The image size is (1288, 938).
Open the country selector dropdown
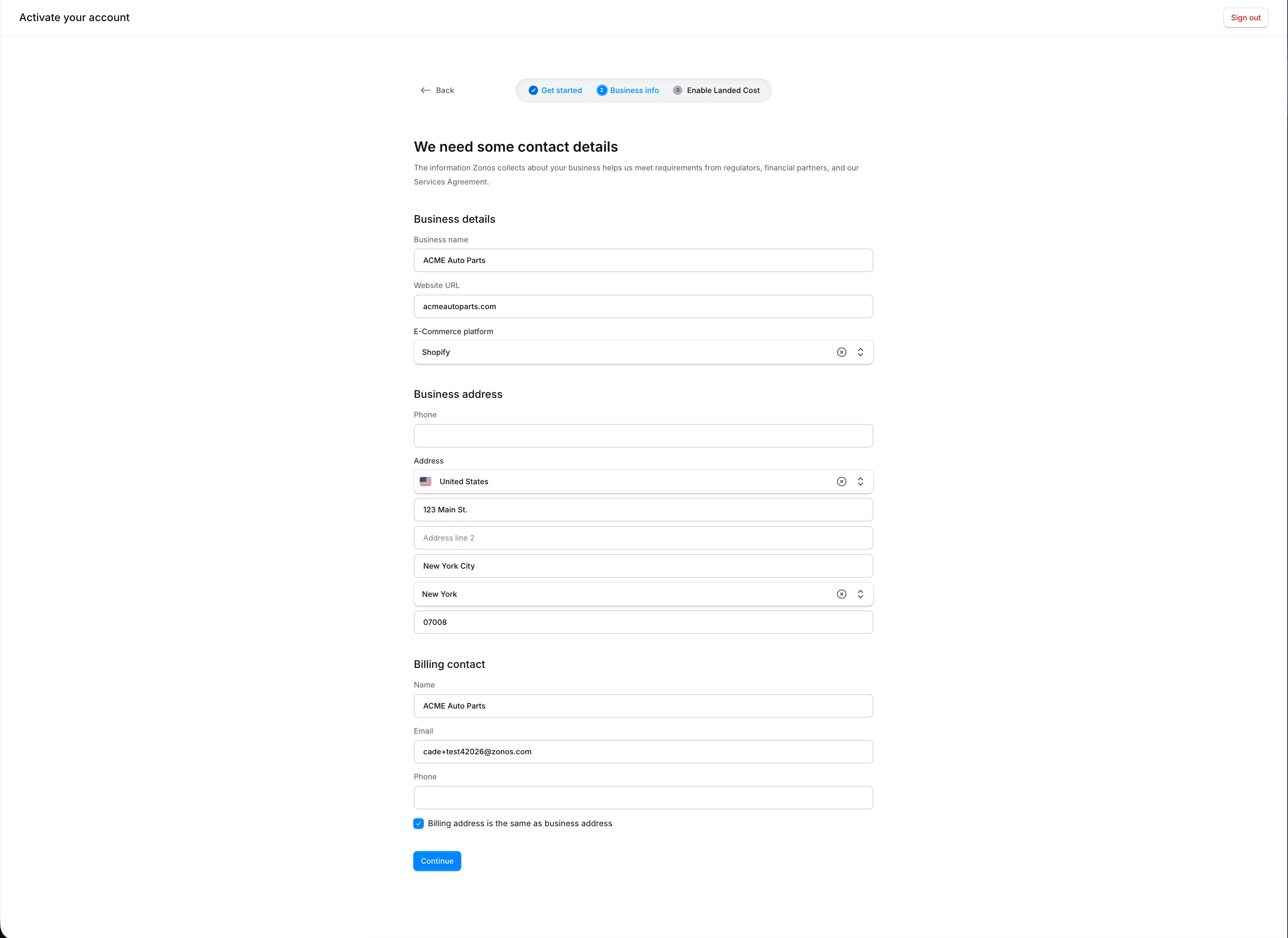(x=860, y=481)
